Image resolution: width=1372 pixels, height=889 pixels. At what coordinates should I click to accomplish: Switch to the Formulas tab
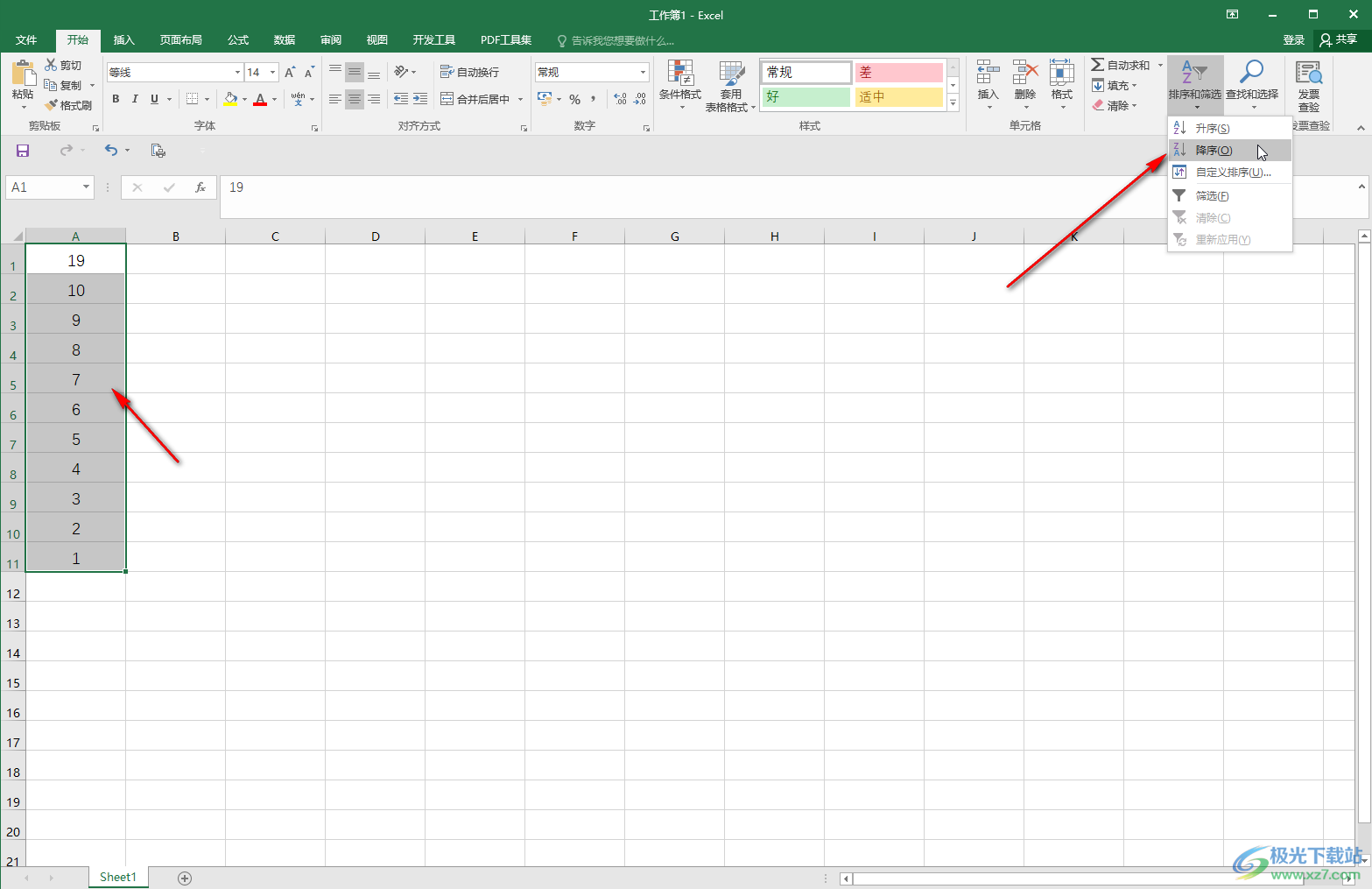click(x=238, y=40)
